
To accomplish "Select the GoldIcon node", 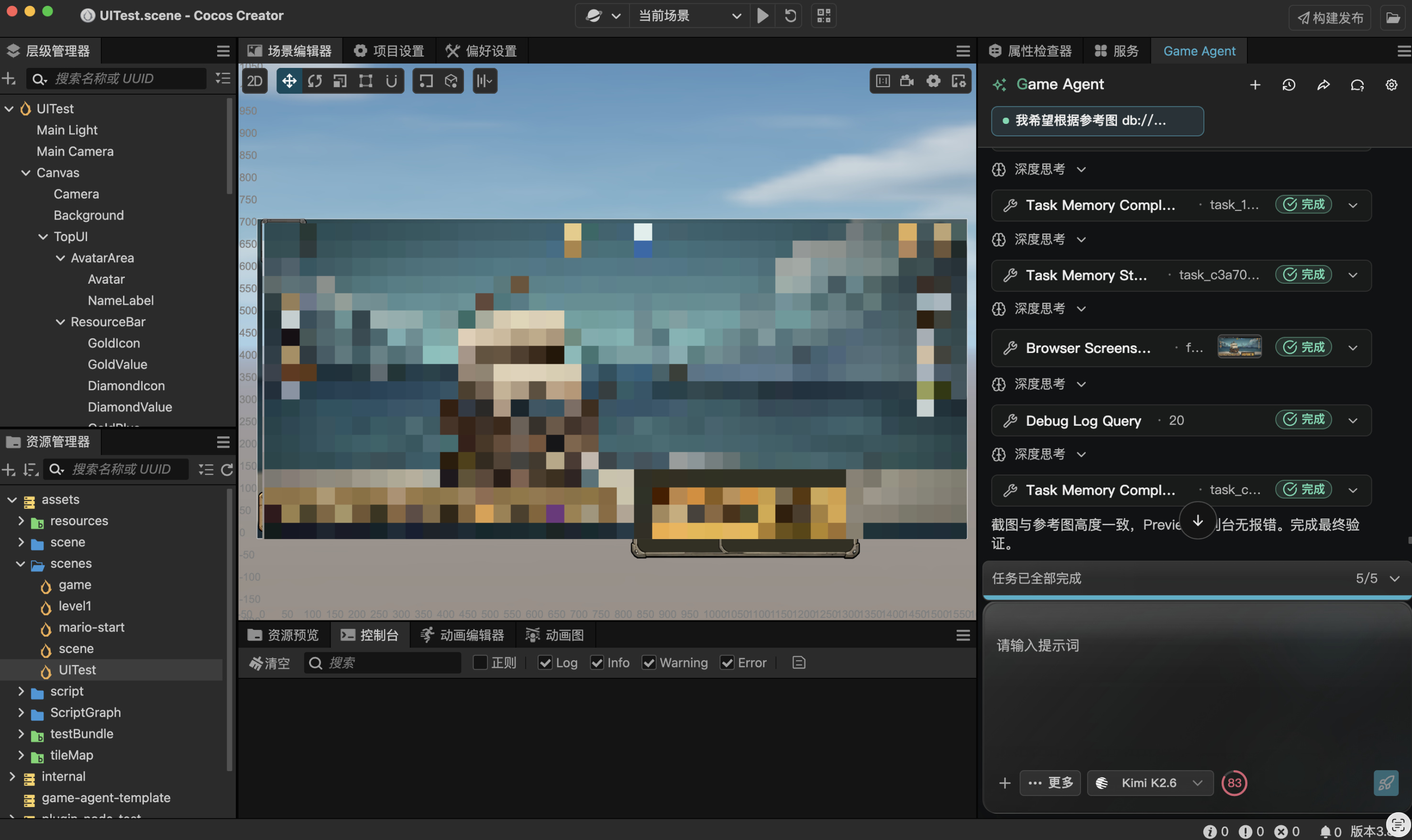I will (x=114, y=343).
